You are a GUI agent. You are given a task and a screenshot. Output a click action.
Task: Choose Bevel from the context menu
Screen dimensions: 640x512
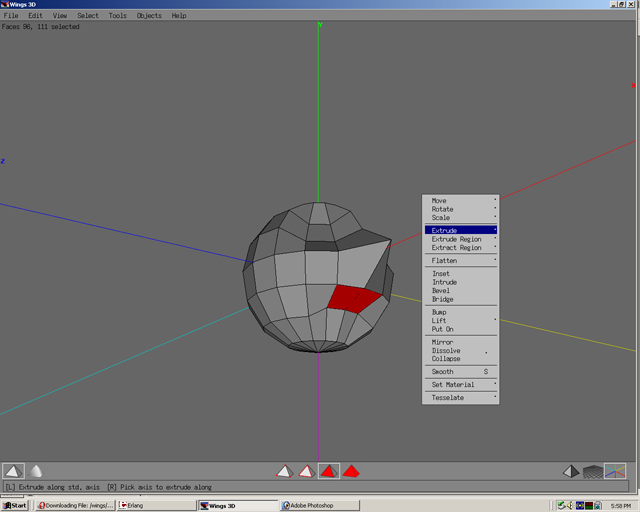[x=460, y=291]
